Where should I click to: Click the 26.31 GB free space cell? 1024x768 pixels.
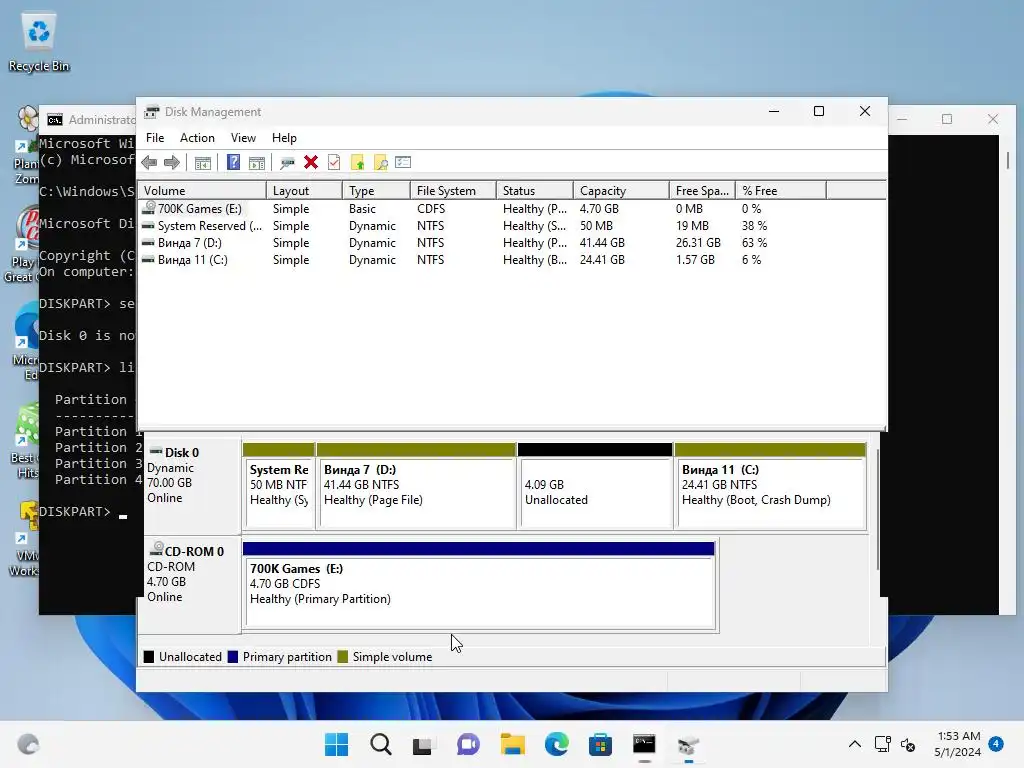click(x=698, y=243)
